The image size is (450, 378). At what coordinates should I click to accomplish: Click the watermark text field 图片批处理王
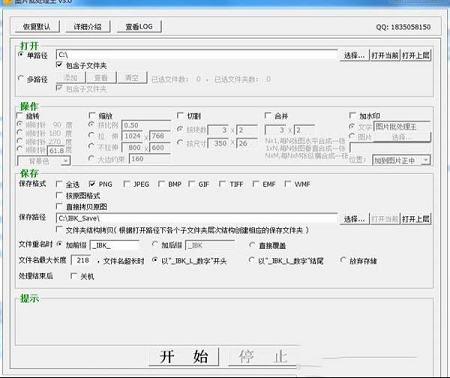click(402, 126)
